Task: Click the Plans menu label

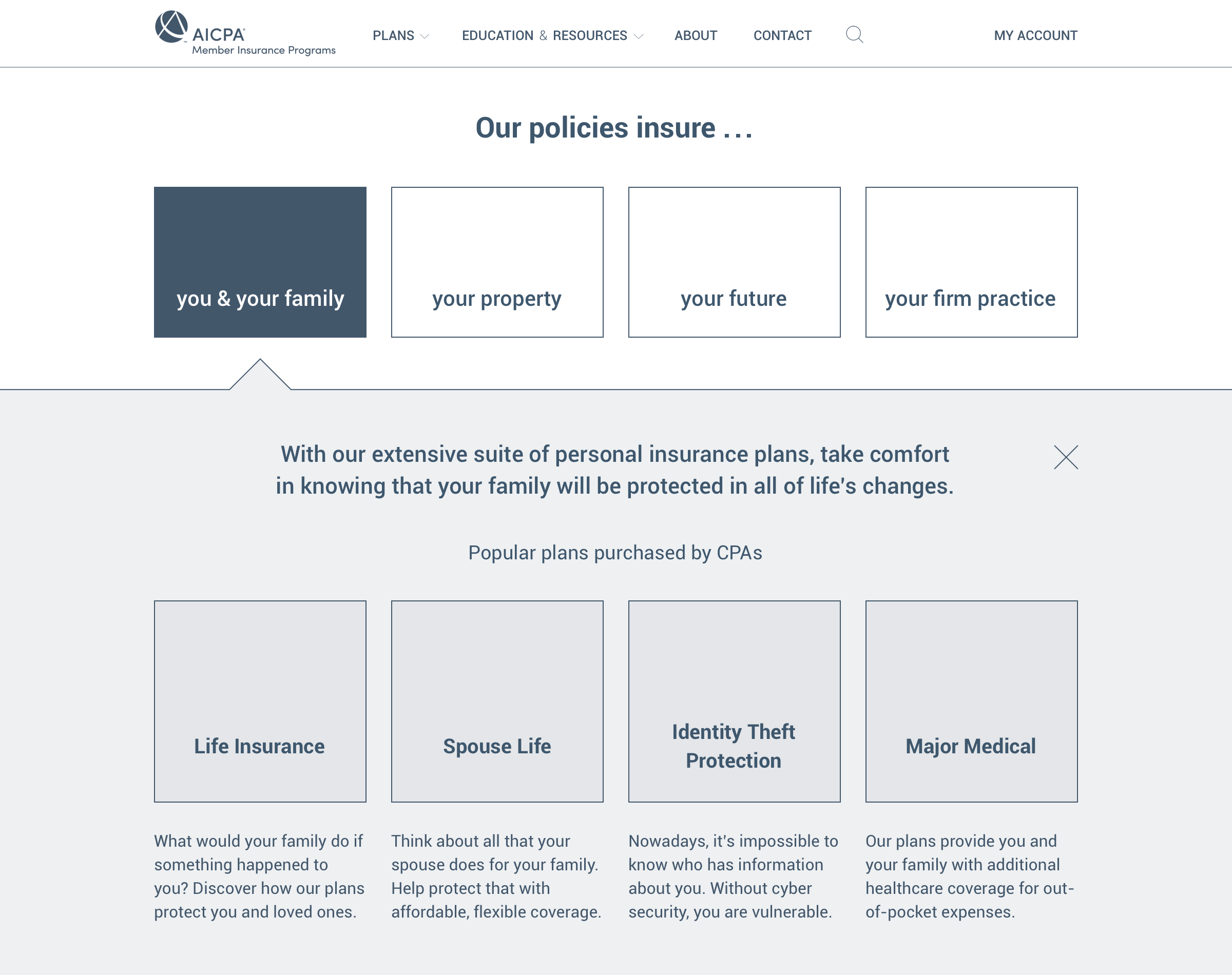Action: click(393, 35)
